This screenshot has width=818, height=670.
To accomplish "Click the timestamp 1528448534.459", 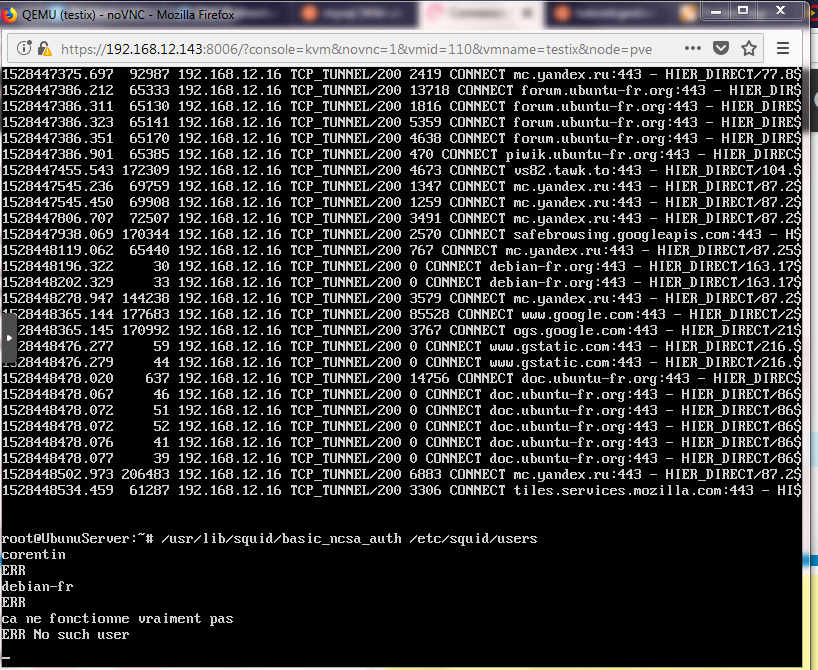I will (58, 490).
